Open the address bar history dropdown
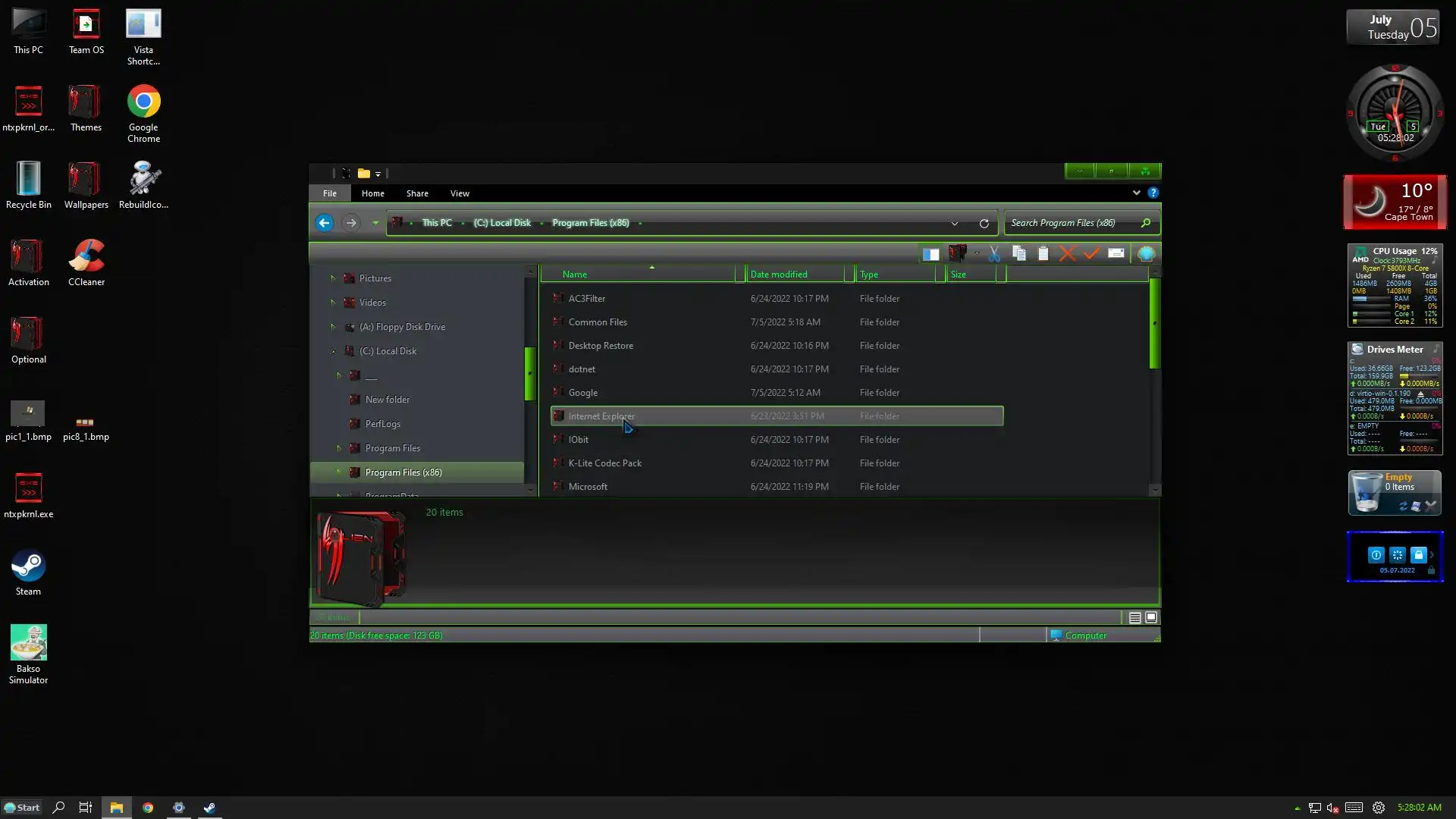The width and height of the screenshot is (1456, 819). (954, 224)
